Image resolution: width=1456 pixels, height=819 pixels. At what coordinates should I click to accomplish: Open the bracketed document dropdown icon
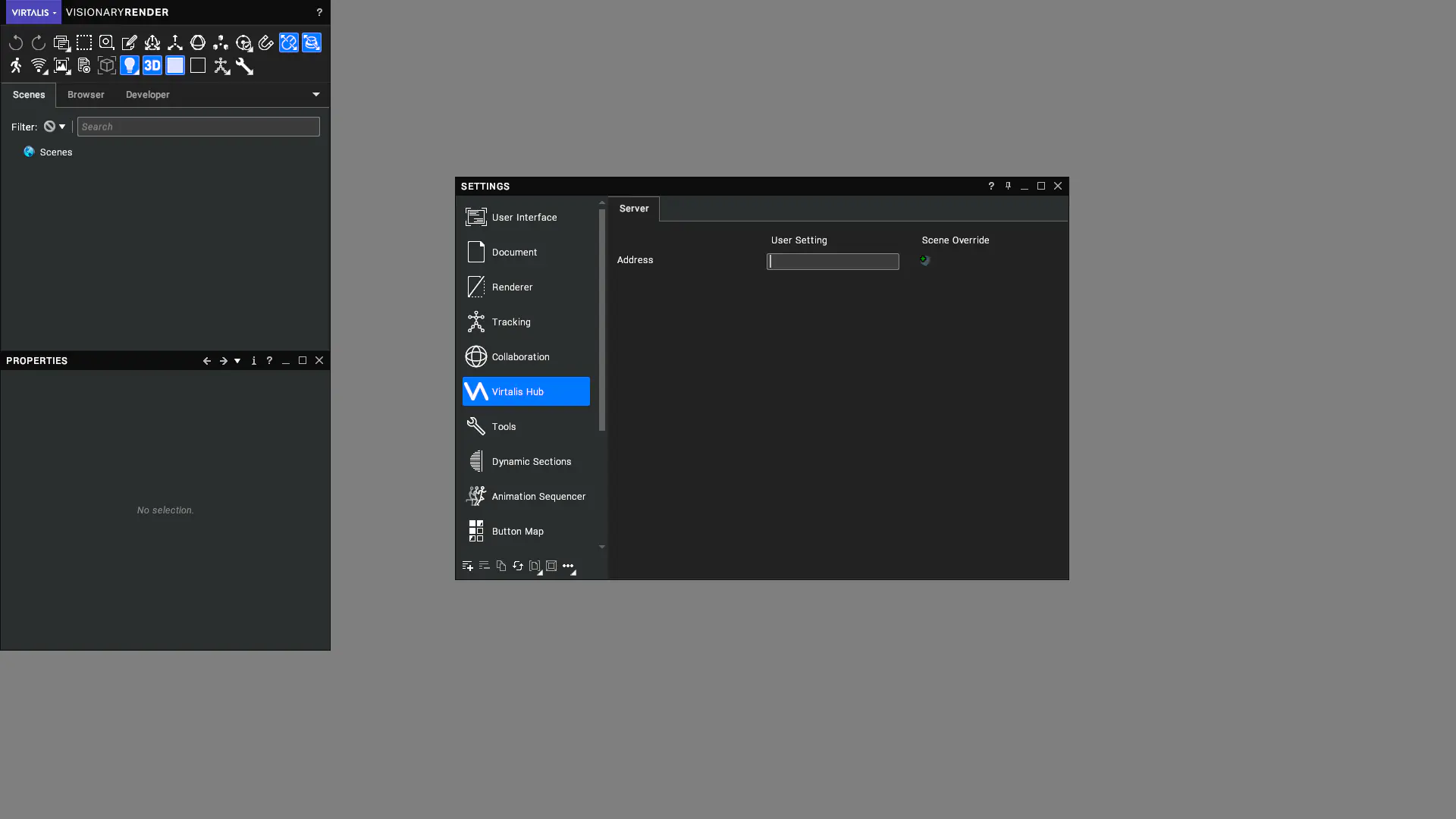pos(535,566)
